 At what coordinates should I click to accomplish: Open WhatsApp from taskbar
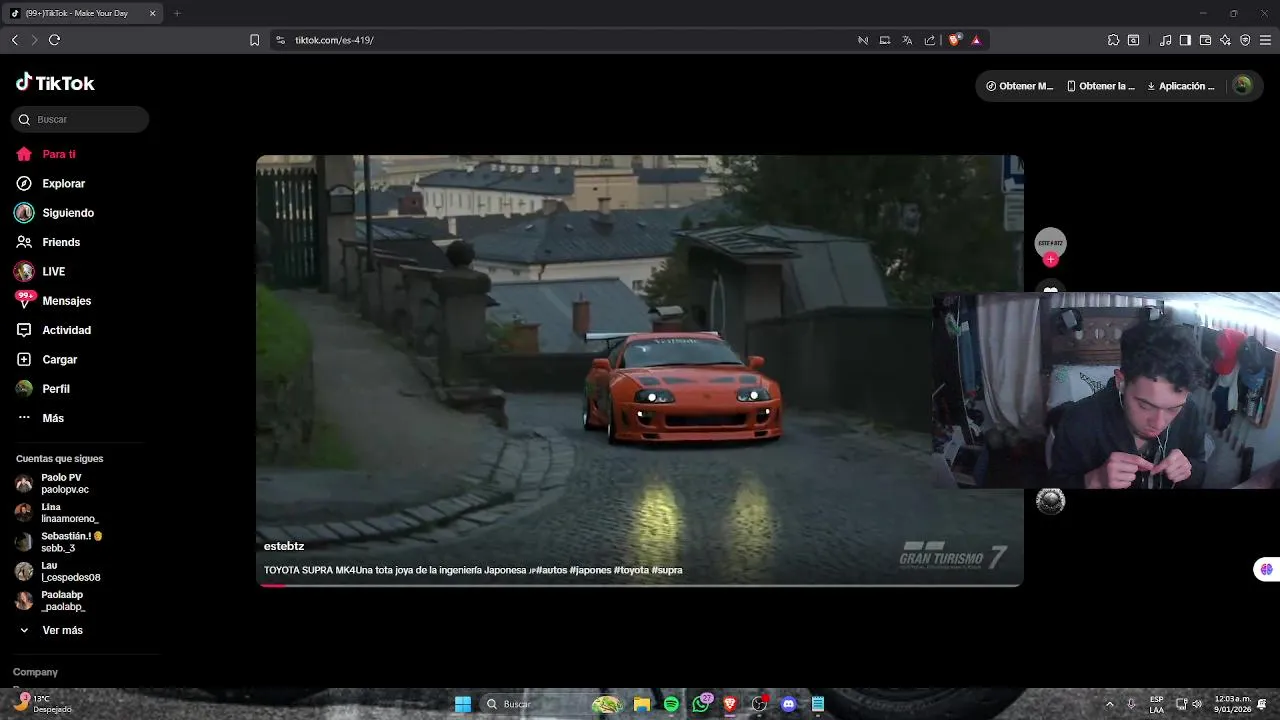(x=701, y=704)
